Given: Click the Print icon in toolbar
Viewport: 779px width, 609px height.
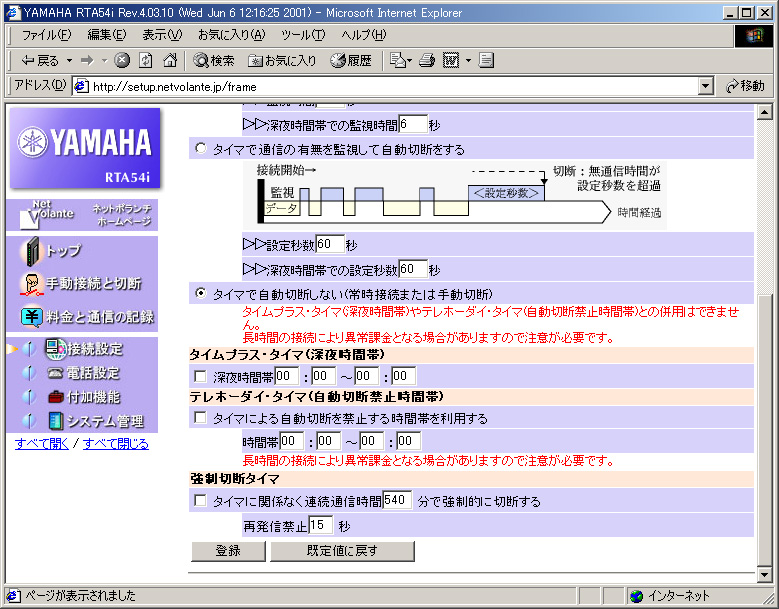Looking at the screenshot, I should [427, 60].
